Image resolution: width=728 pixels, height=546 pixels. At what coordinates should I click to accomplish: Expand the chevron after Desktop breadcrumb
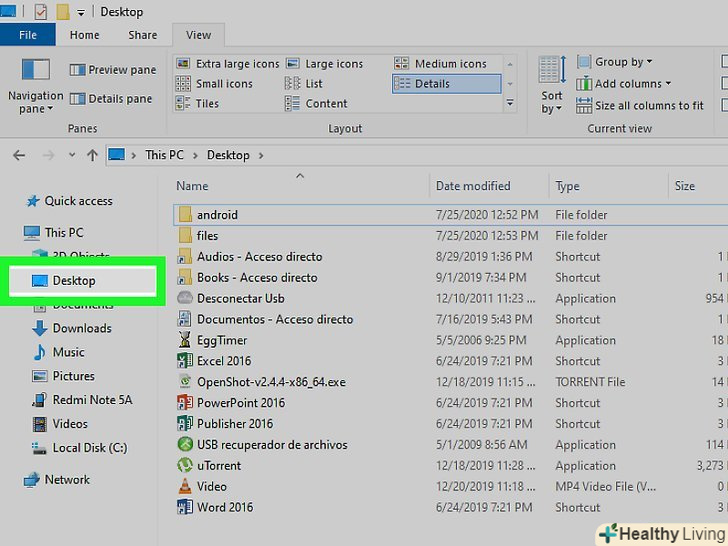click(x=261, y=156)
